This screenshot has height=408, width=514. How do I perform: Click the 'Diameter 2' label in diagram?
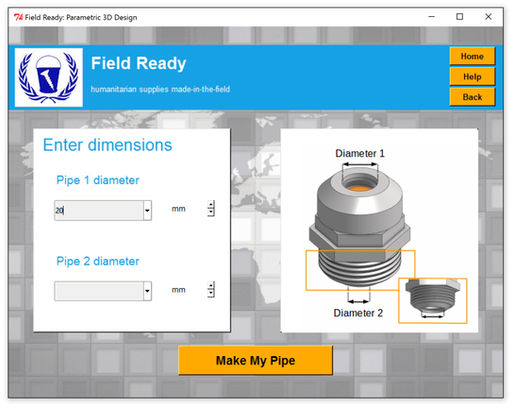pyautogui.click(x=358, y=313)
